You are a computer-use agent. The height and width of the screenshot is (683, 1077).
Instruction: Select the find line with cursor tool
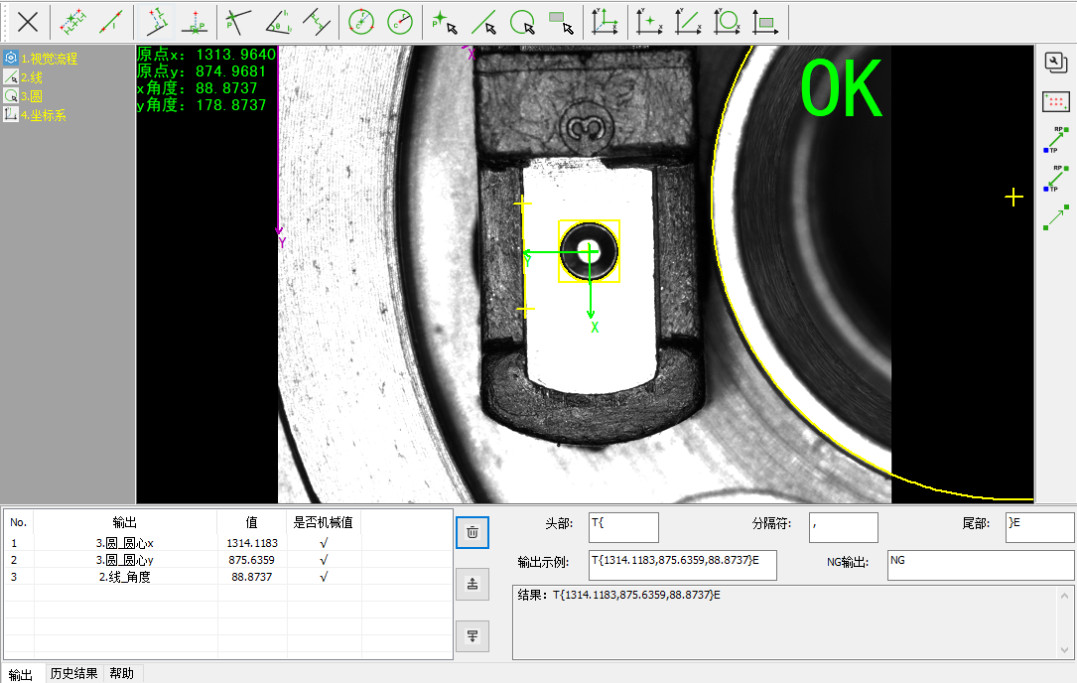[484, 21]
